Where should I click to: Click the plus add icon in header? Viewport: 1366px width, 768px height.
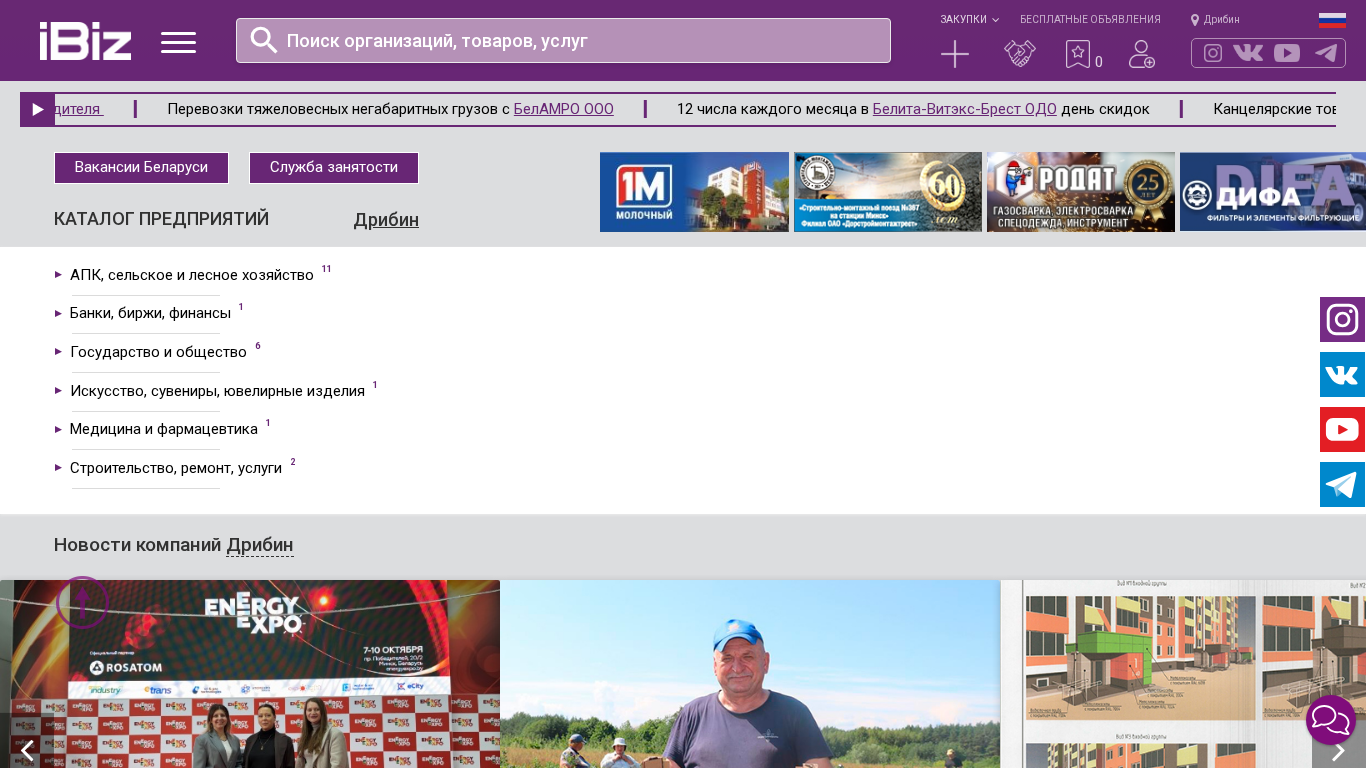pyautogui.click(x=955, y=54)
